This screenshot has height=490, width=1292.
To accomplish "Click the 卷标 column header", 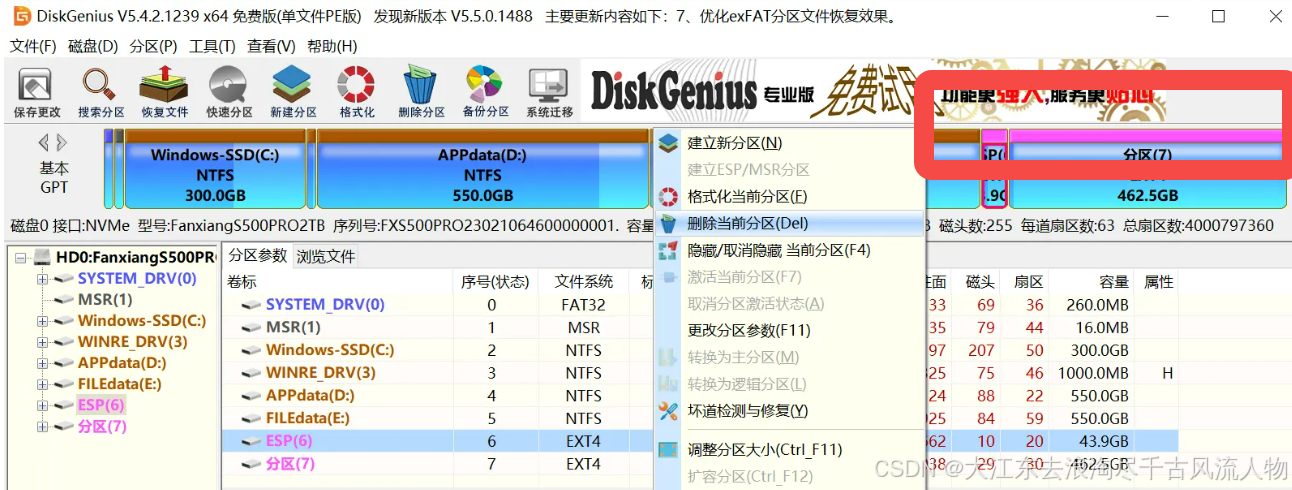I will (x=336, y=282).
